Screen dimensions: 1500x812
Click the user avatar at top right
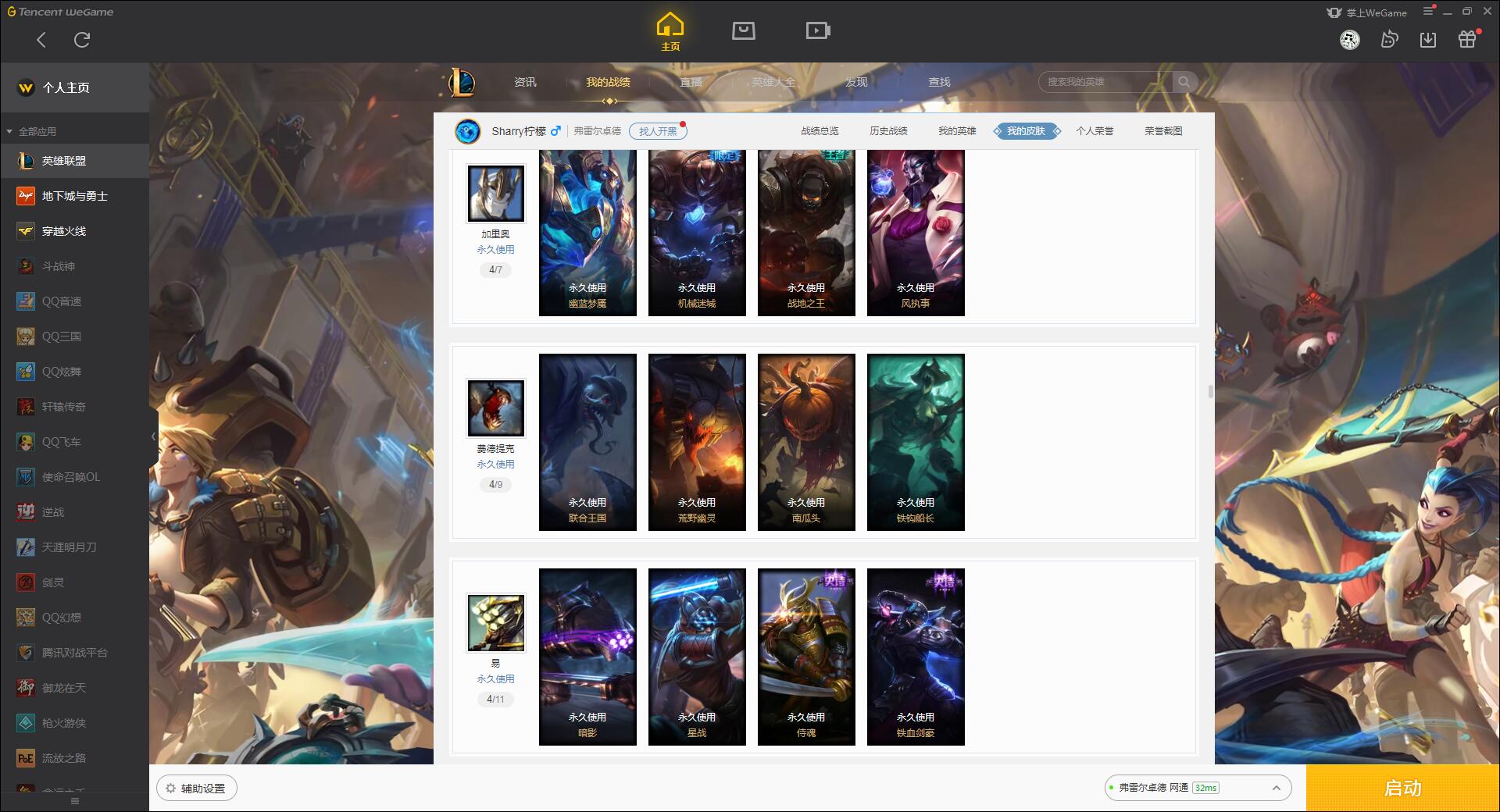(x=1350, y=40)
